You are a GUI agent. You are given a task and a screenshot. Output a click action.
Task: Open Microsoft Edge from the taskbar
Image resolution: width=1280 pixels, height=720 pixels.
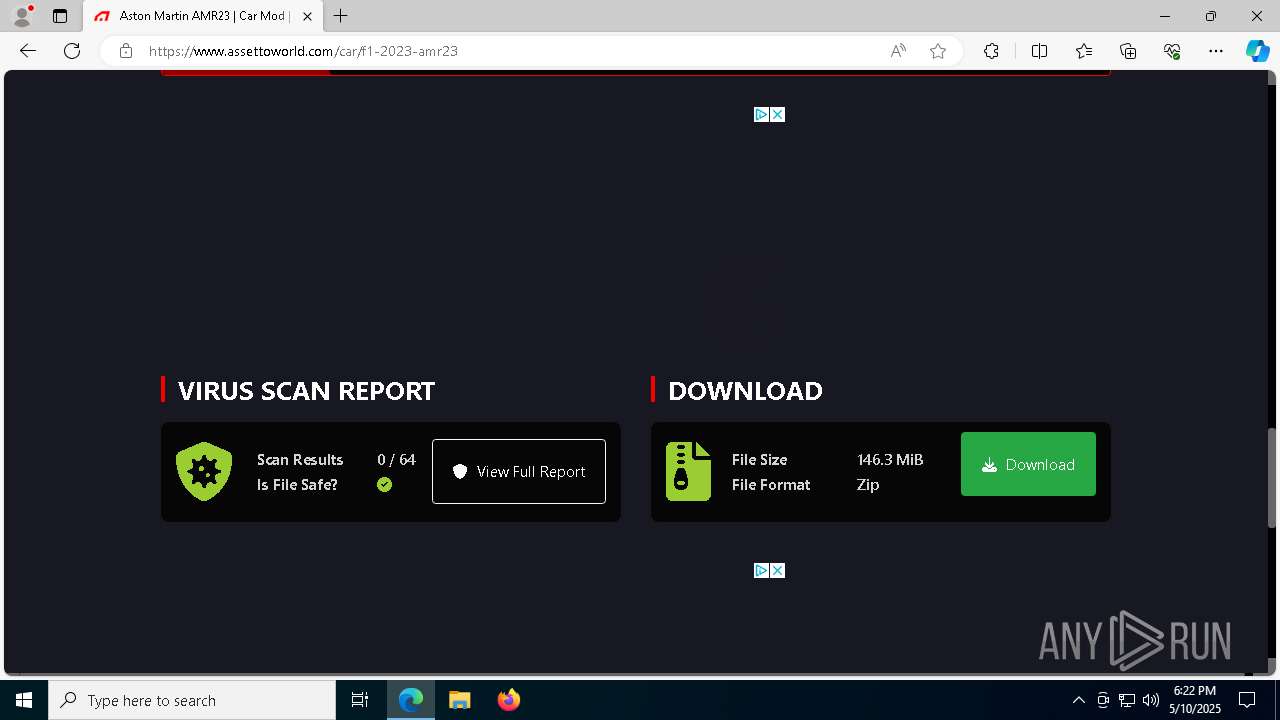click(411, 700)
